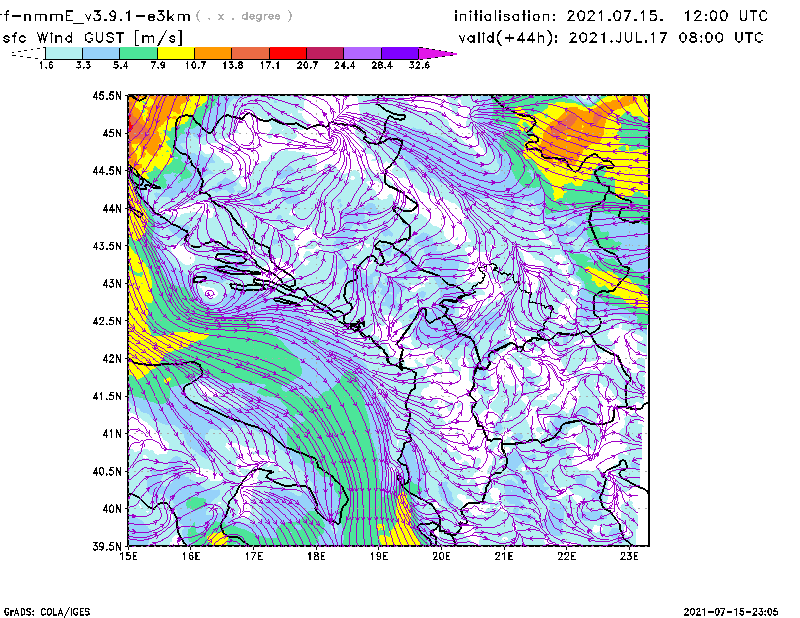Screen dimensions: 800x618
Task: Click the timestamp '2021-07-15-23:05'
Action: point(731,611)
